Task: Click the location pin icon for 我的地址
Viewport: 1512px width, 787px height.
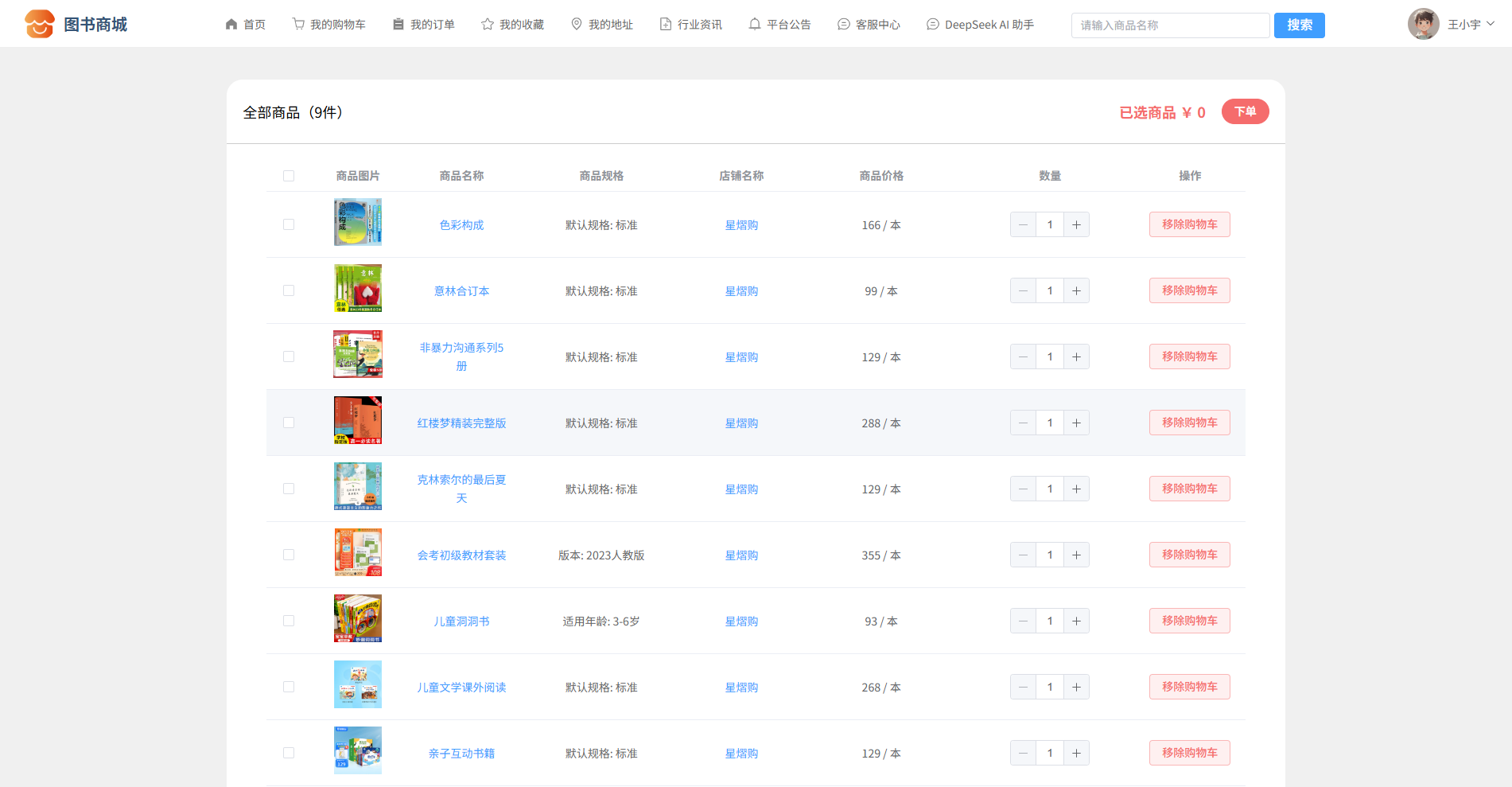Action: tap(577, 25)
